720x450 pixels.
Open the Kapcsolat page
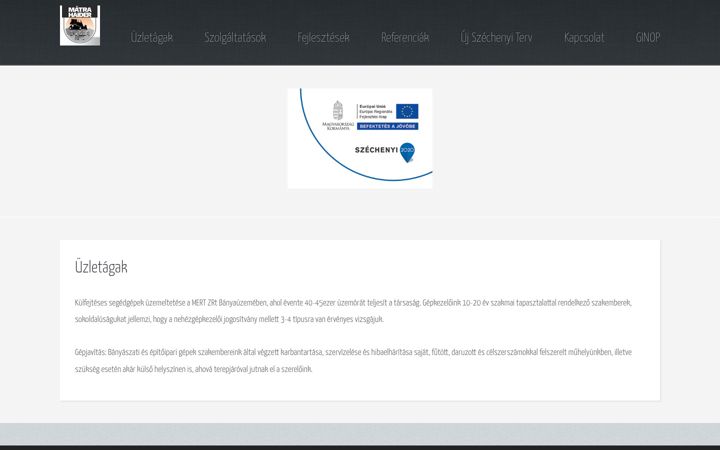(x=584, y=37)
